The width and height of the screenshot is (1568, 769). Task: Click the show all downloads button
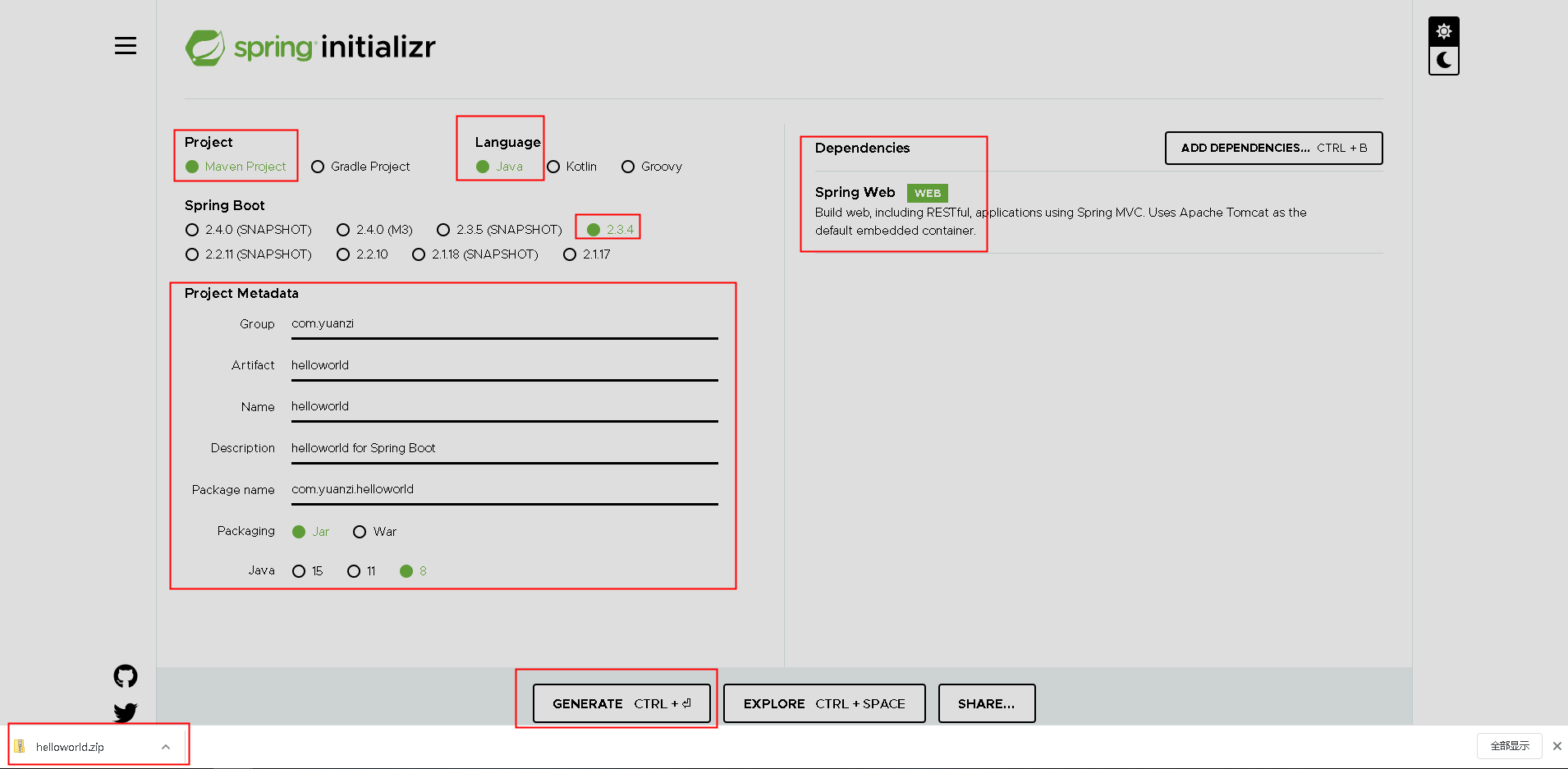1510,746
